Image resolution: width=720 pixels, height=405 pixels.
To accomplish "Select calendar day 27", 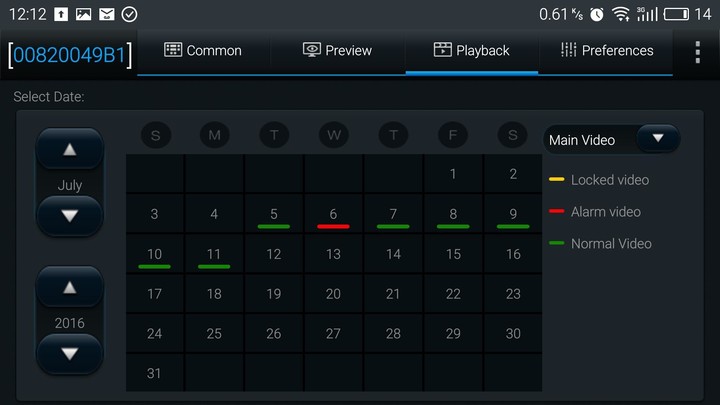I will click(333, 333).
